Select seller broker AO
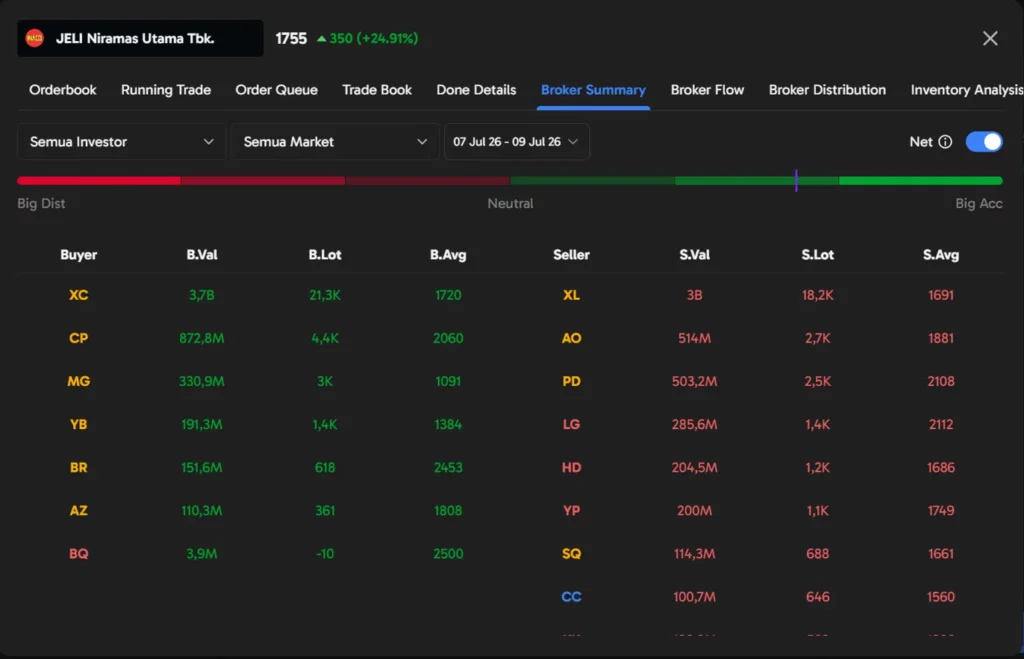The image size is (1024, 659). (x=571, y=338)
